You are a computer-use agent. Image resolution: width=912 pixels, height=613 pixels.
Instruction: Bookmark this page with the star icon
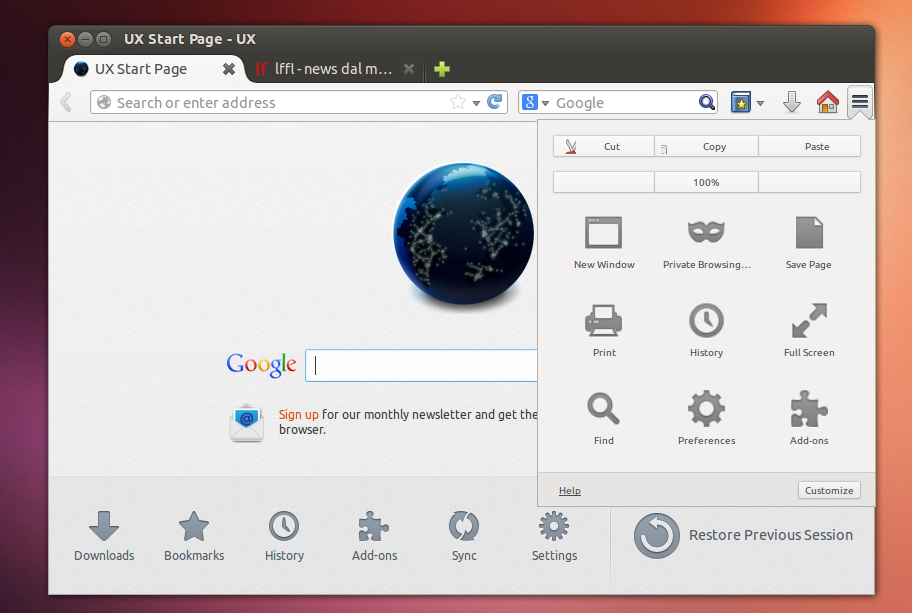tap(458, 102)
